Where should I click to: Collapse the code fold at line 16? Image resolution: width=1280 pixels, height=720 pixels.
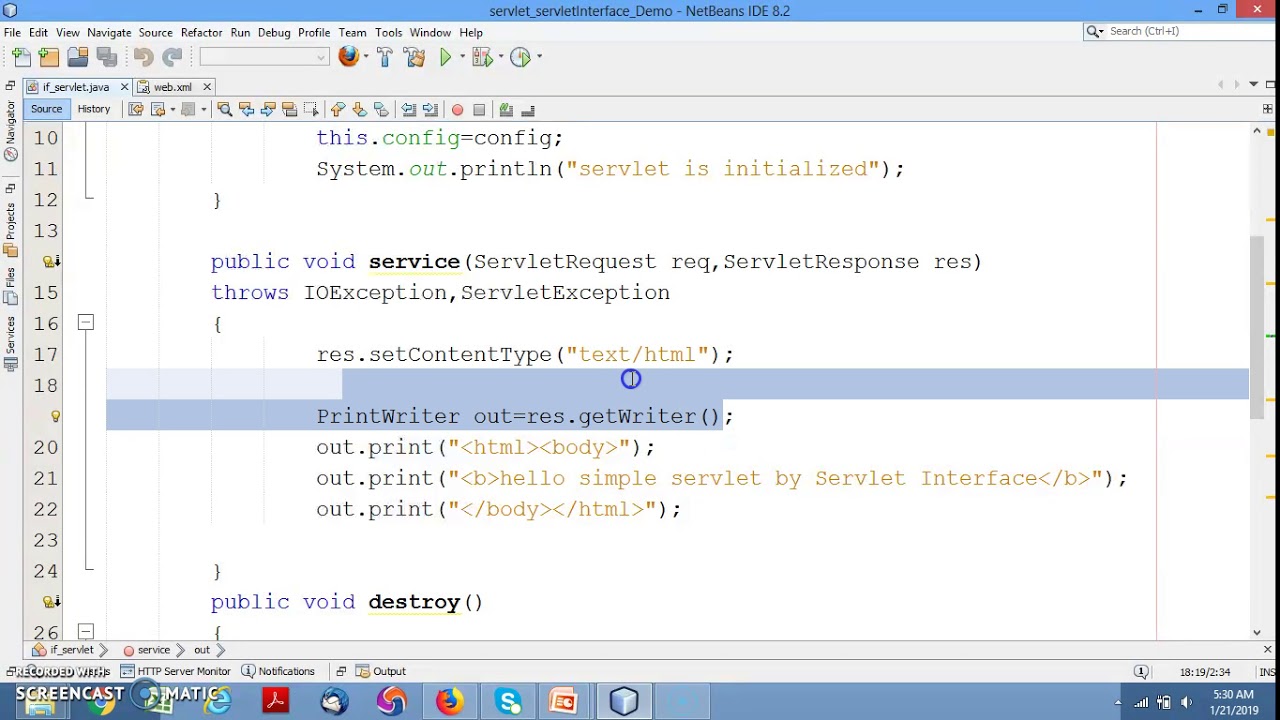tap(85, 323)
